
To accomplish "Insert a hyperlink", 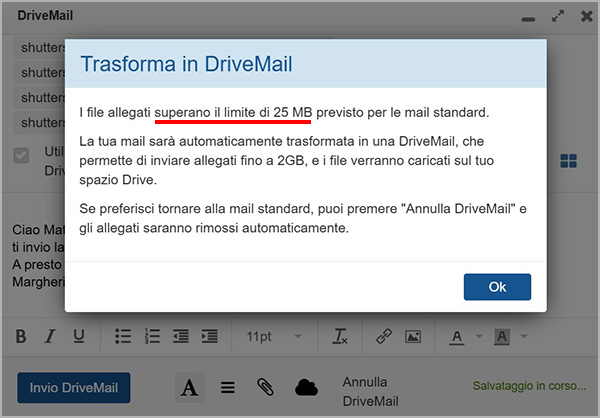I will coord(384,336).
